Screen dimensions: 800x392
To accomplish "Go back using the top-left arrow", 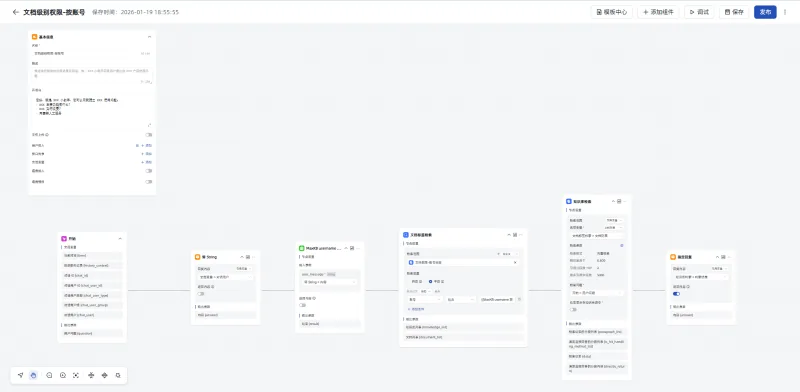I will tap(15, 12).
